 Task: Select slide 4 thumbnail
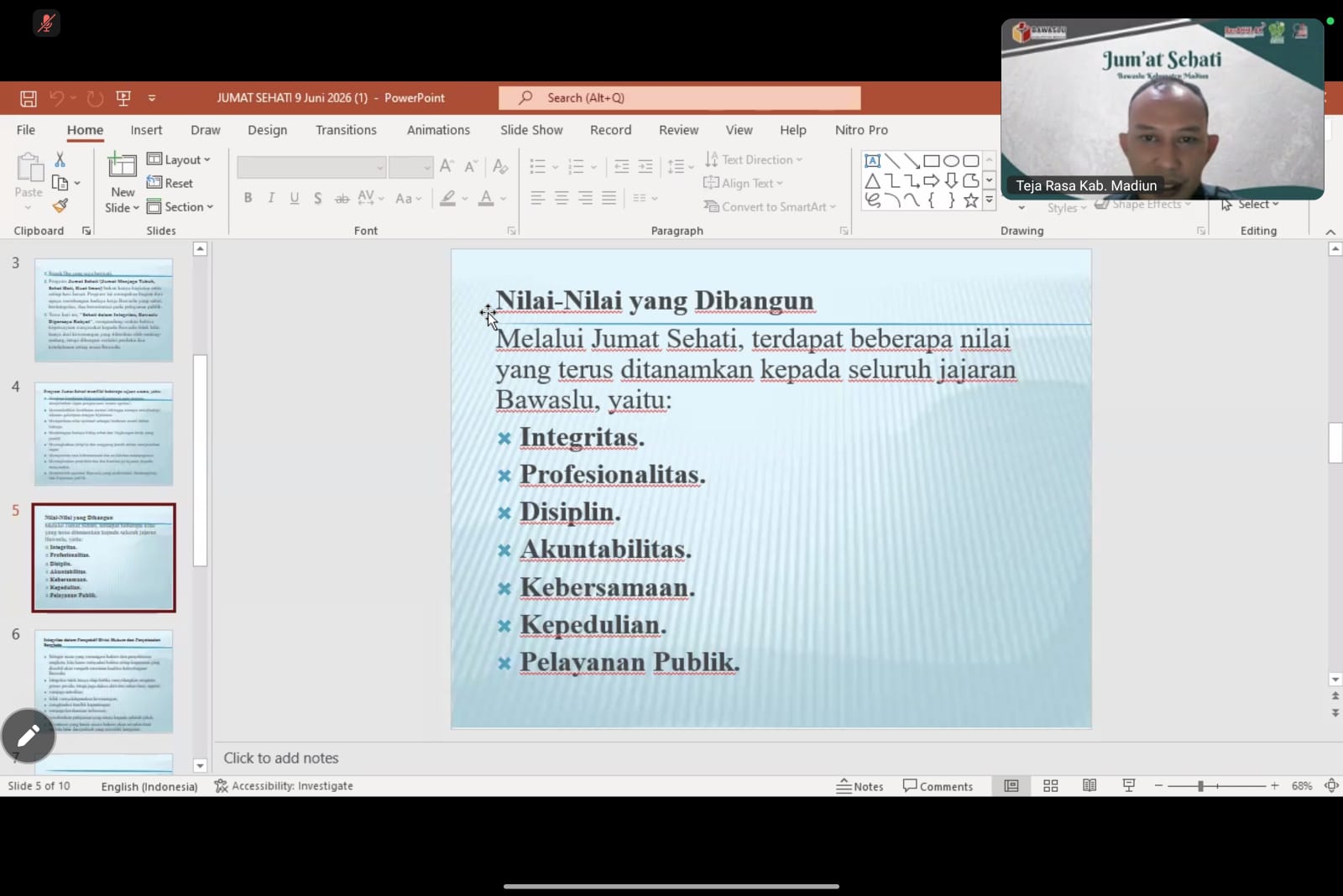coord(103,435)
